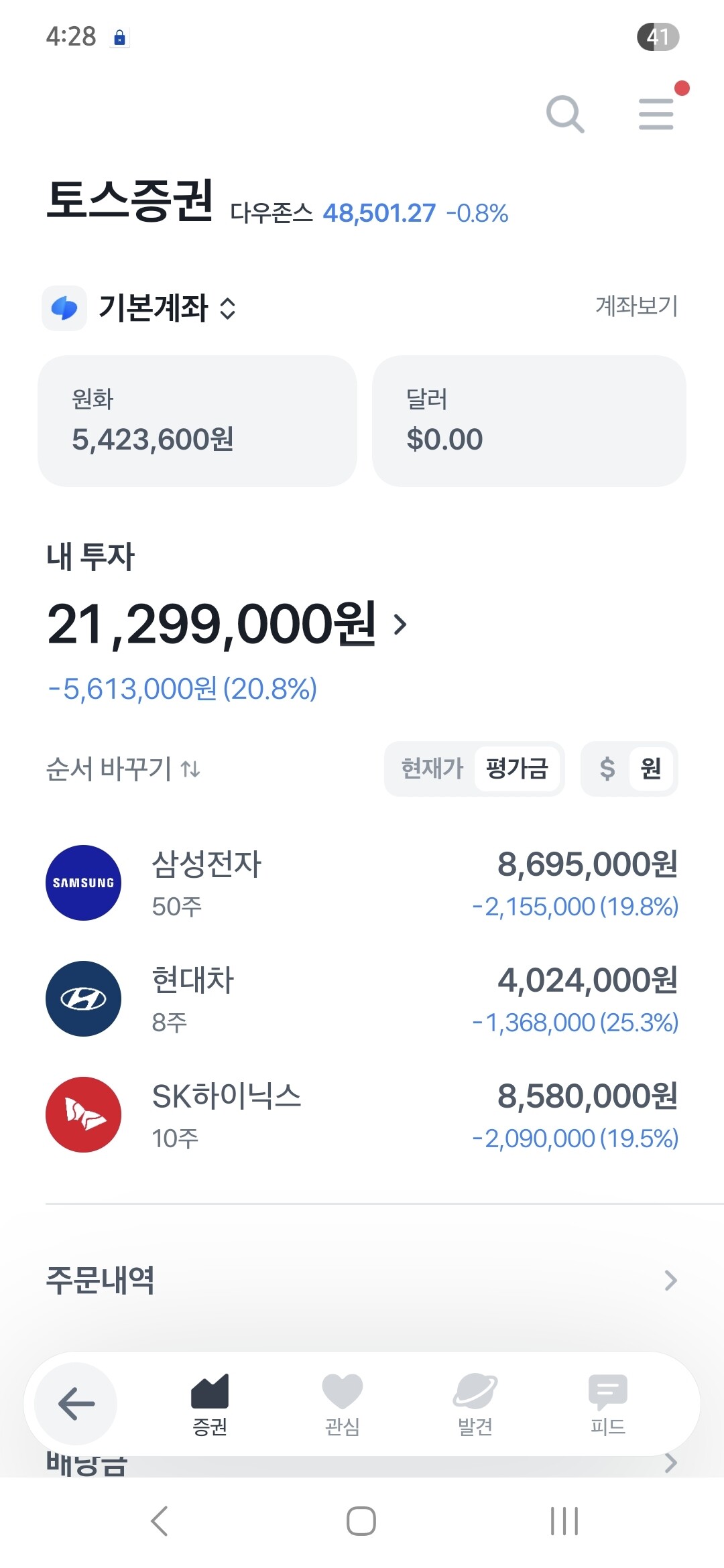Open the 기본계좌 account selector
The image size is (724, 1568).
(x=168, y=308)
